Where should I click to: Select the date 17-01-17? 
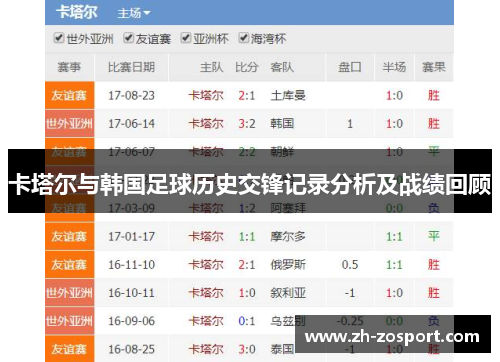(131, 237)
